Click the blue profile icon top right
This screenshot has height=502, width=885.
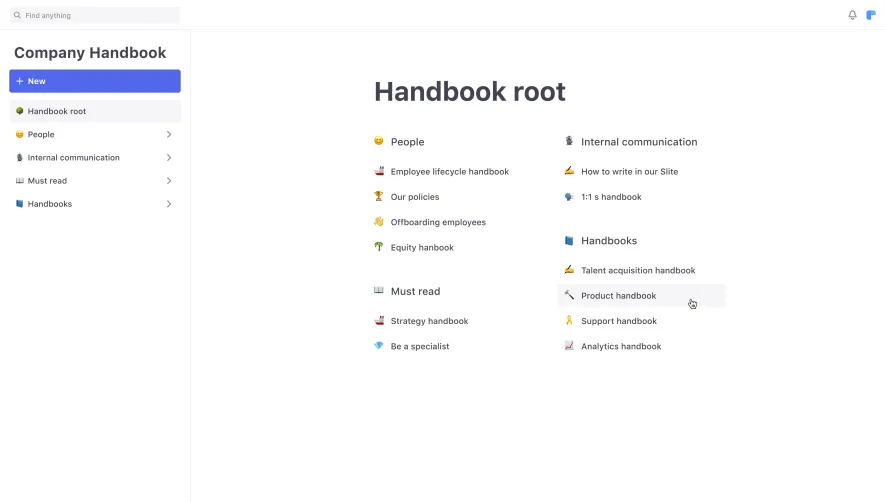point(871,15)
